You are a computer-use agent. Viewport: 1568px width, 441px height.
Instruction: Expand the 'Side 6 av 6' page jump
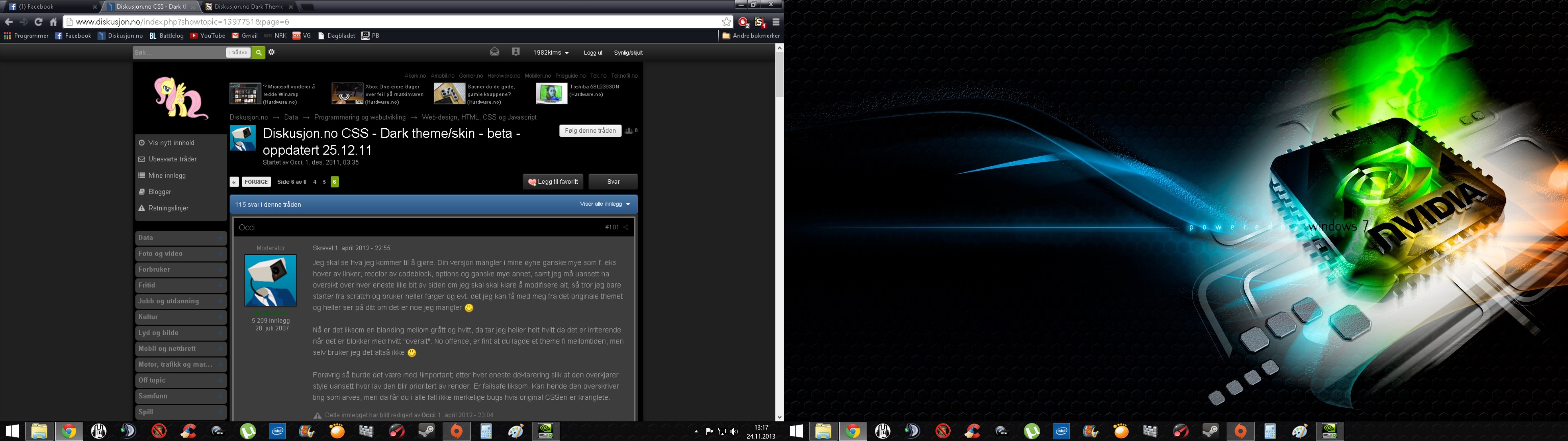coord(292,182)
